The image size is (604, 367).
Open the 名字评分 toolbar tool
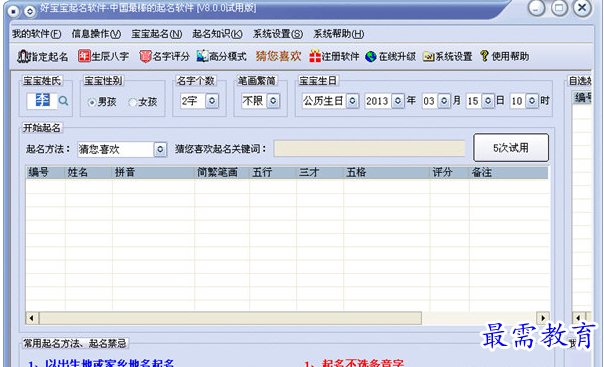pos(164,57)
